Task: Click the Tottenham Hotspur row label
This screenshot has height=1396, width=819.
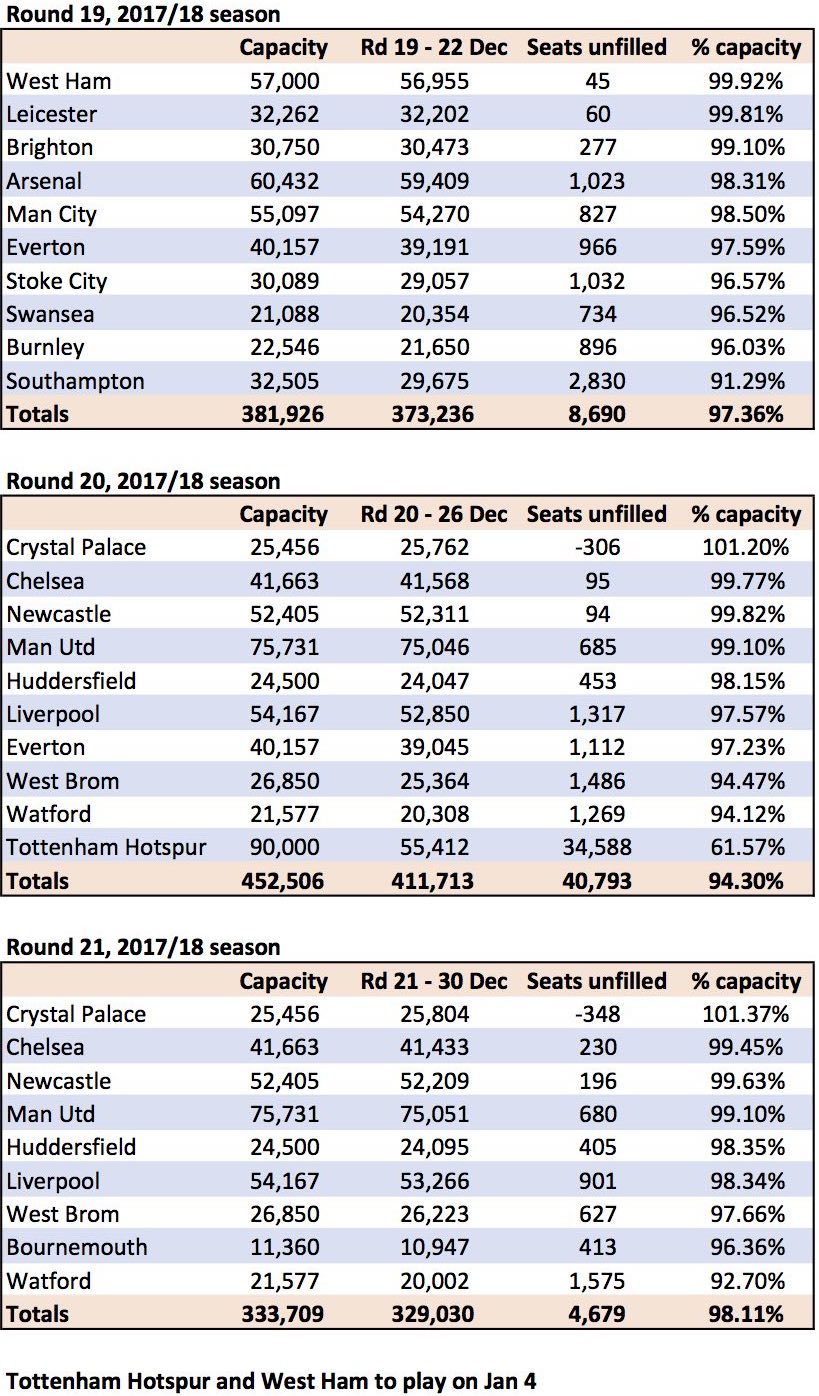Action: click(x=106, y=848)
